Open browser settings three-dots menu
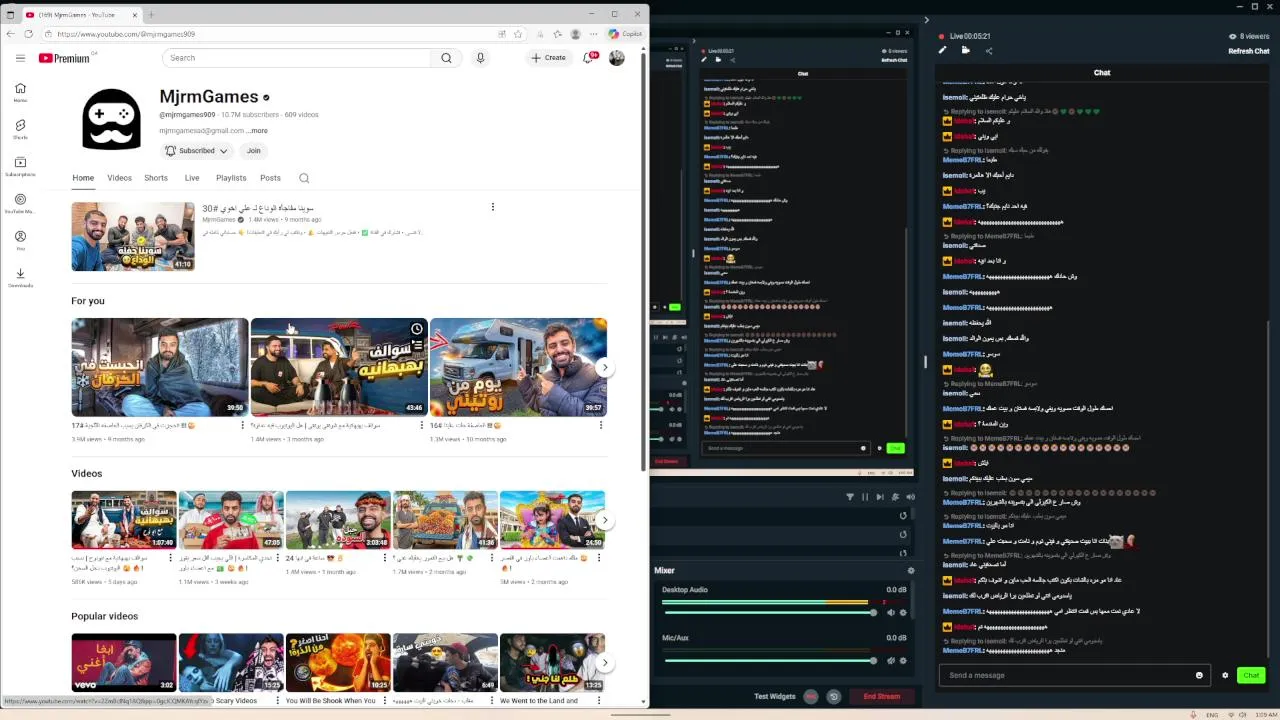Viewport: 1280px width, 720px height. click(x=594, y=34)
